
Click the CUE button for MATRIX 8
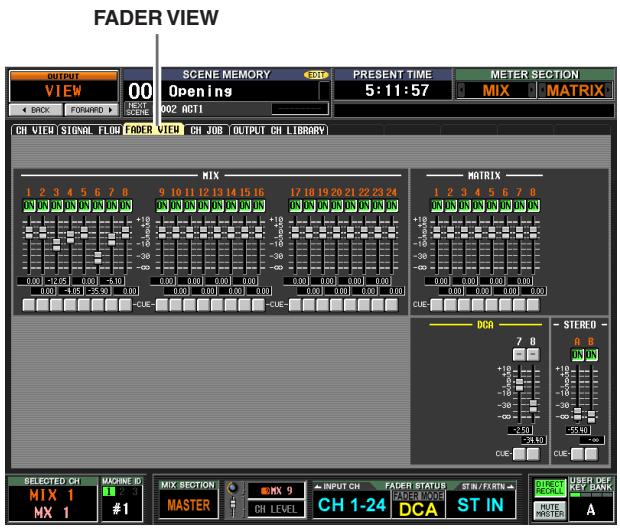pyautogui.click(x=533, y=305)
